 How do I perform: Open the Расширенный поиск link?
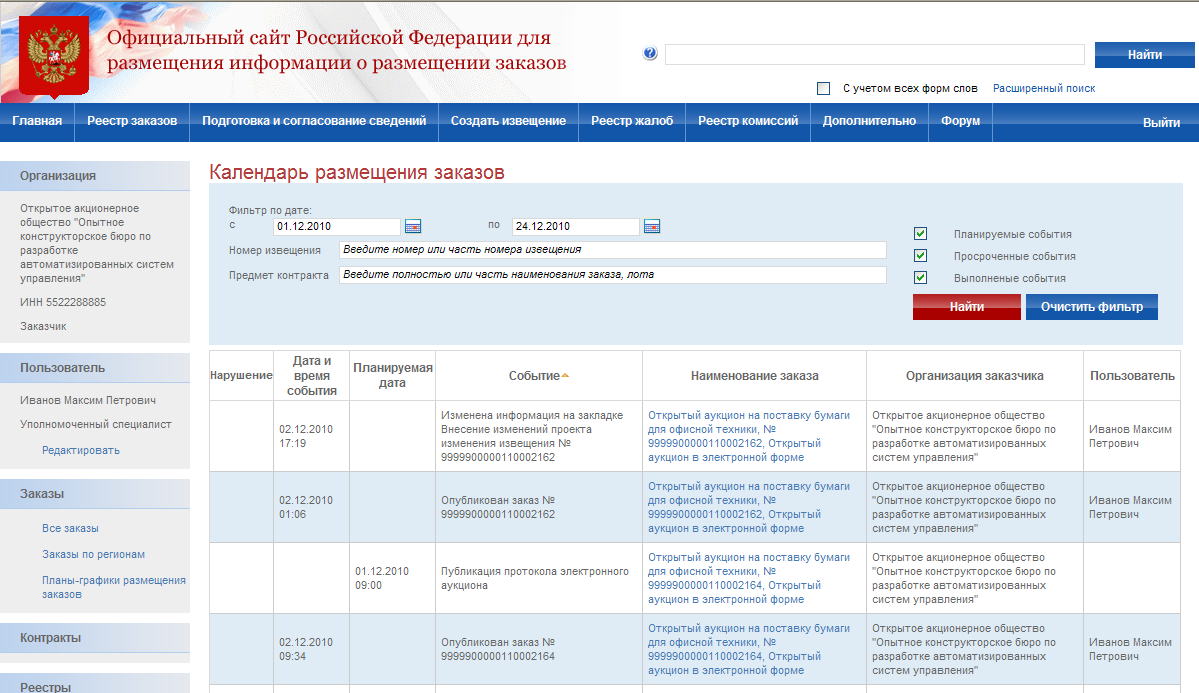[x=1044, y=89]
